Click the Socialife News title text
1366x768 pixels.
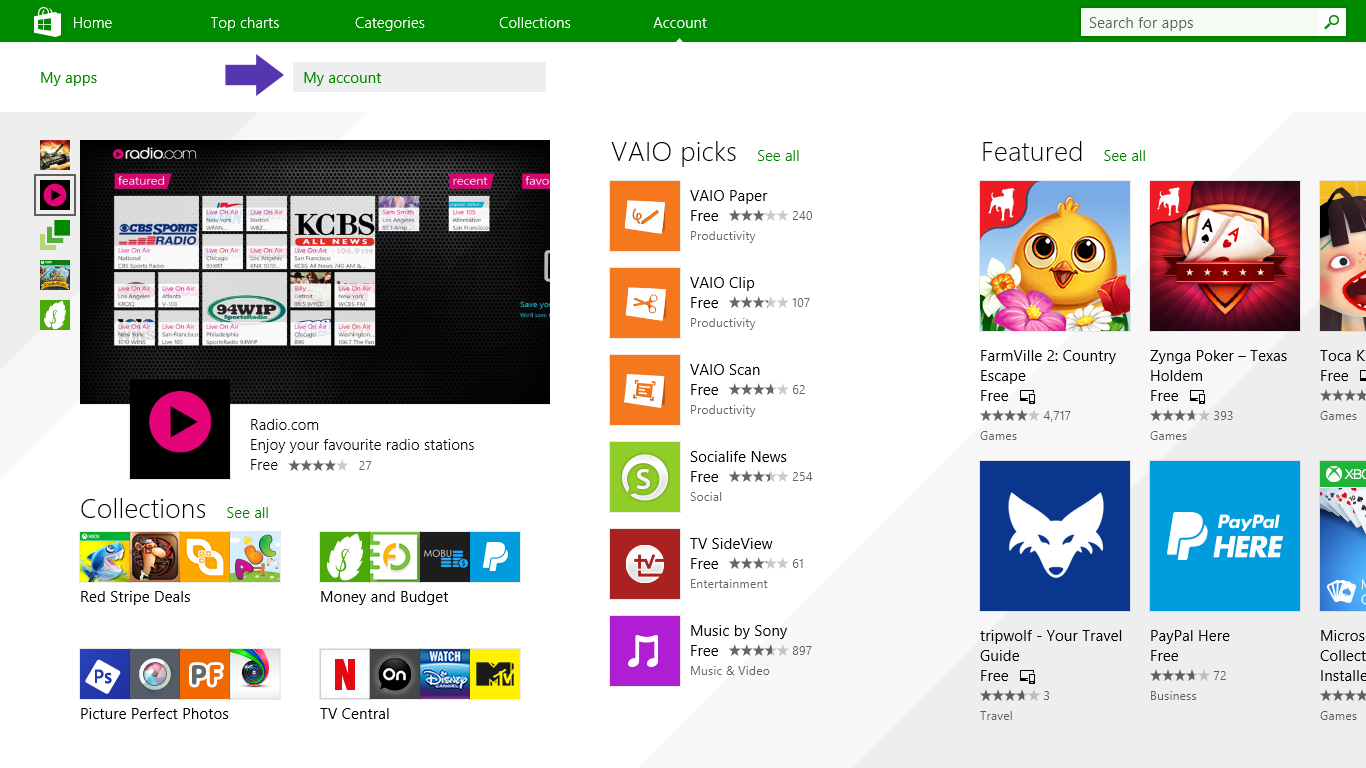[738, 457]
